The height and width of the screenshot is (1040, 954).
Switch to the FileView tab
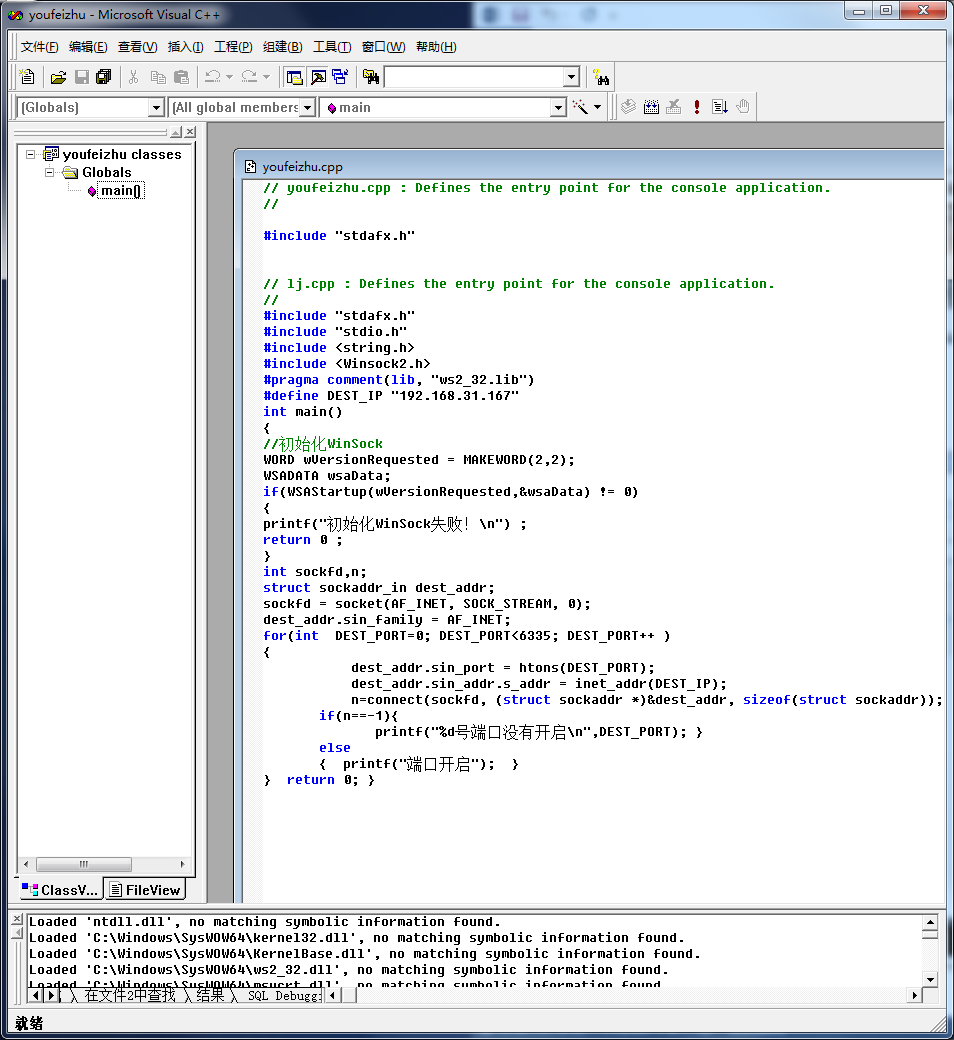(x=145, y=890)
